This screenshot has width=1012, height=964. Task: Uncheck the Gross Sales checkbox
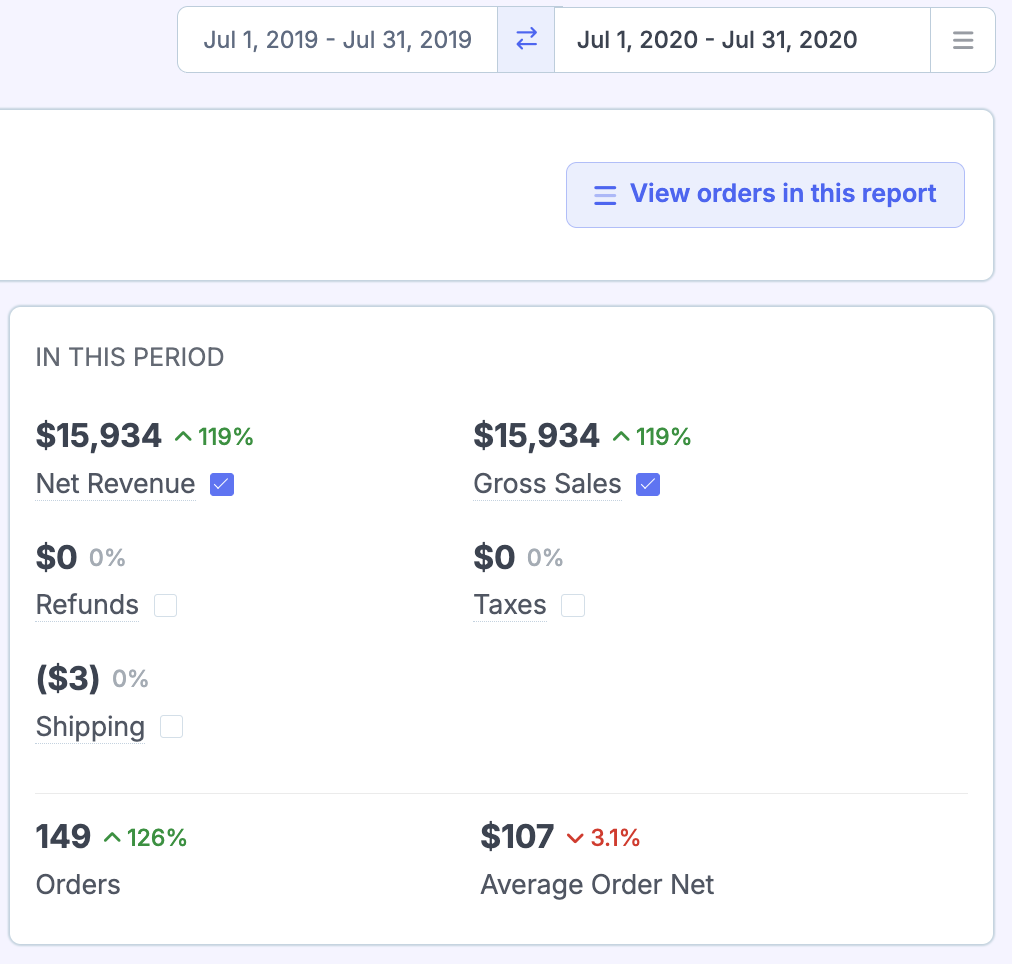[x=649, y=485]
